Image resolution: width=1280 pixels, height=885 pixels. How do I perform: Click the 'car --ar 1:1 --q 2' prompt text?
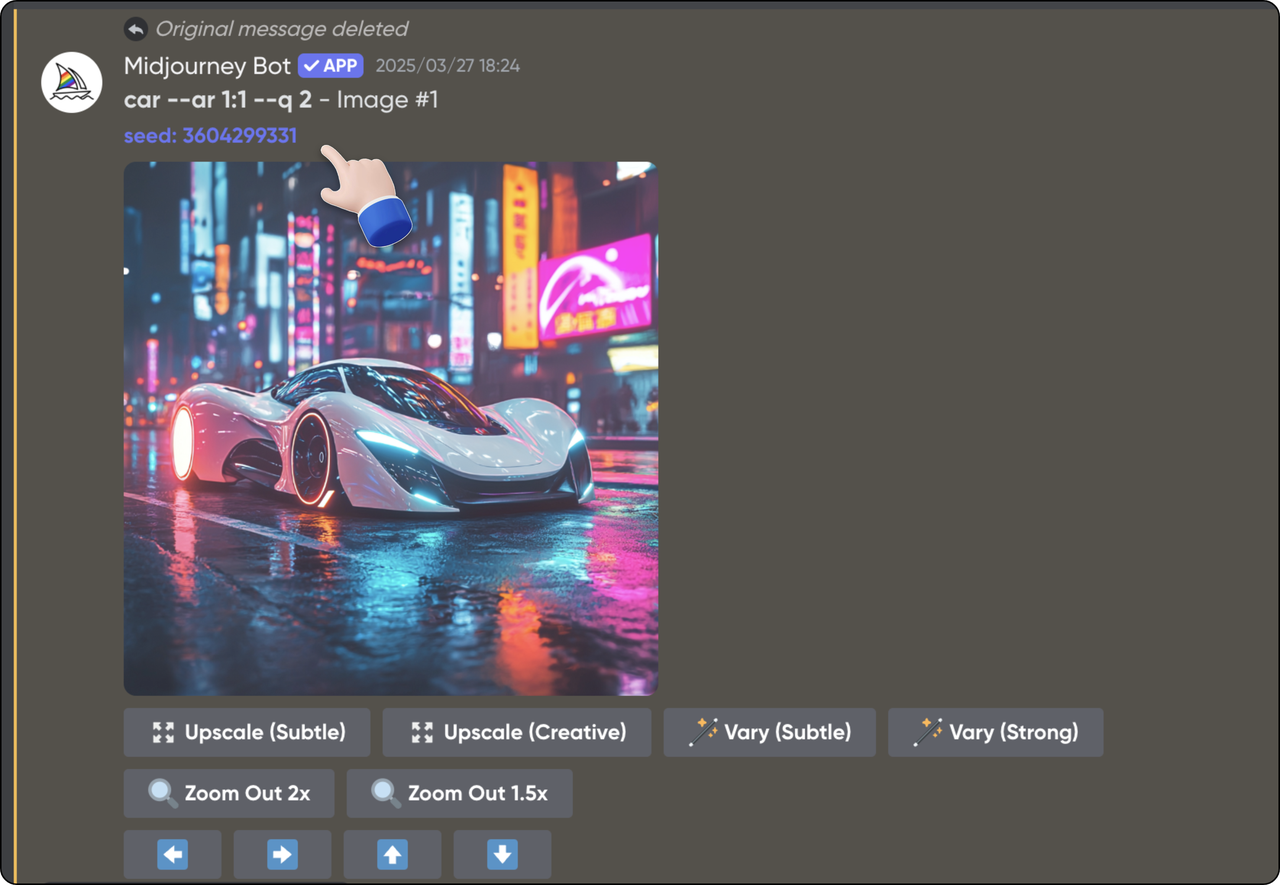pyautogui.click(x=218, y=100)
